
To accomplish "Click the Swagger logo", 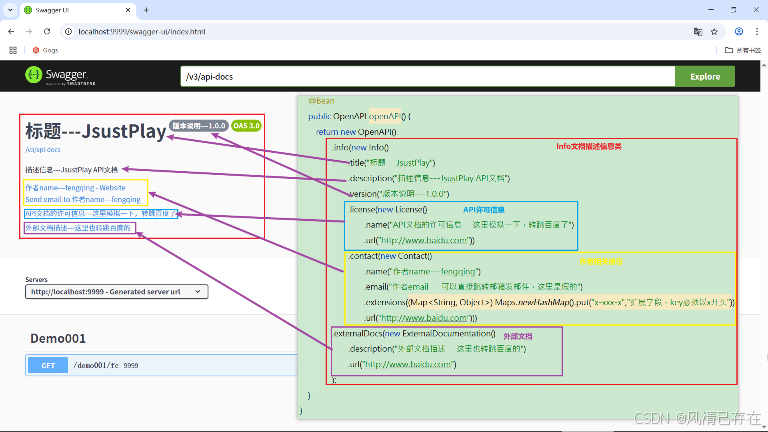I will (60, 76).
